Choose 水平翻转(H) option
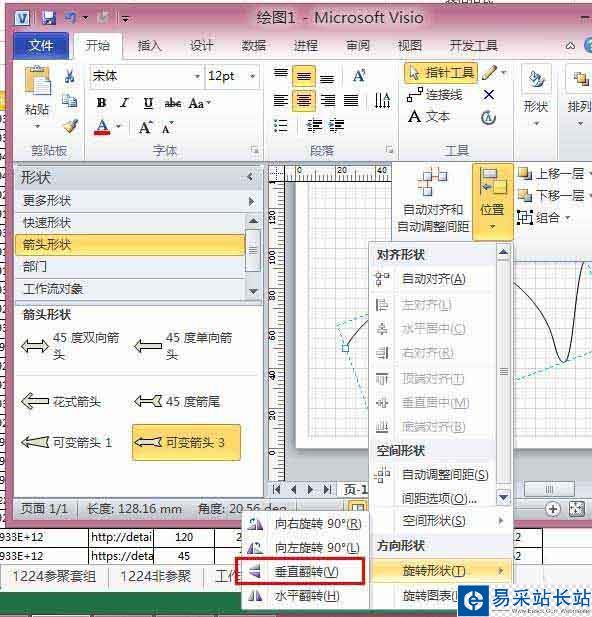592x617 pixels. coord(305,595)
